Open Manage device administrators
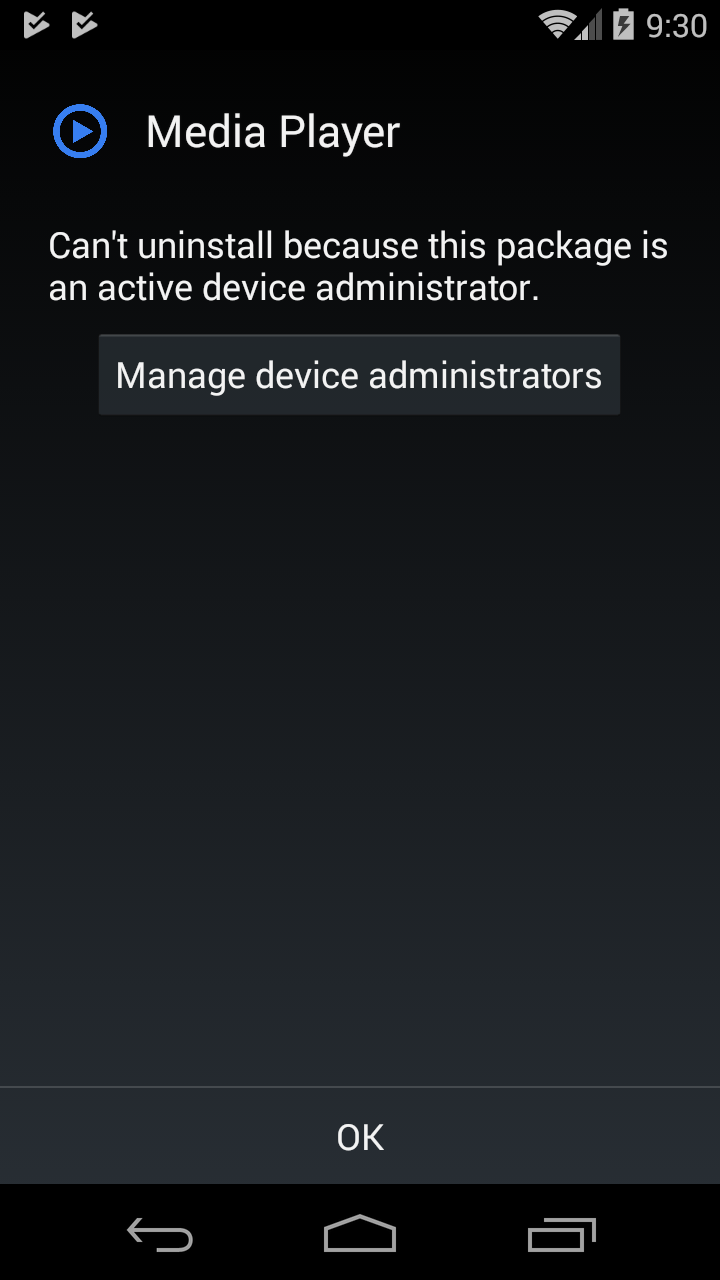This screenshot has width=720, height=1280. [x=359, y=375]
